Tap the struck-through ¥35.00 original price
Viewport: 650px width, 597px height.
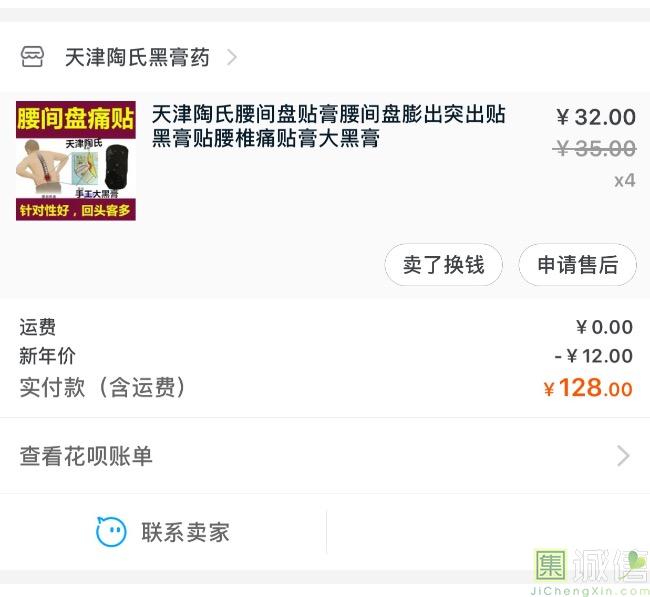pyautogui.click(x=594, y=148)
